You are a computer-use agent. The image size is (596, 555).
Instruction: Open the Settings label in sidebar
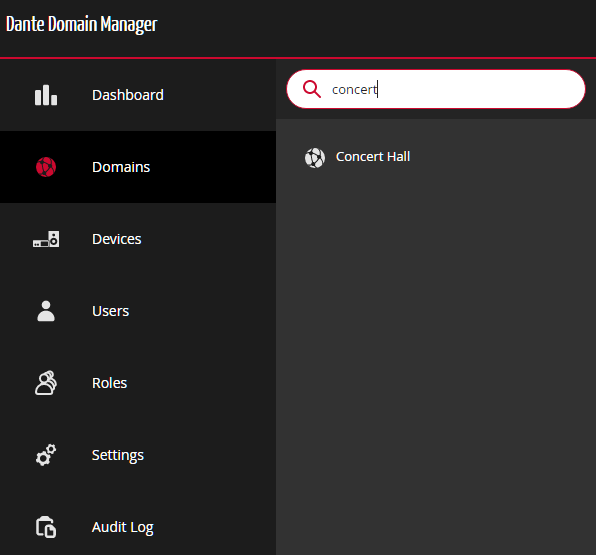click(x=118, y=455)
